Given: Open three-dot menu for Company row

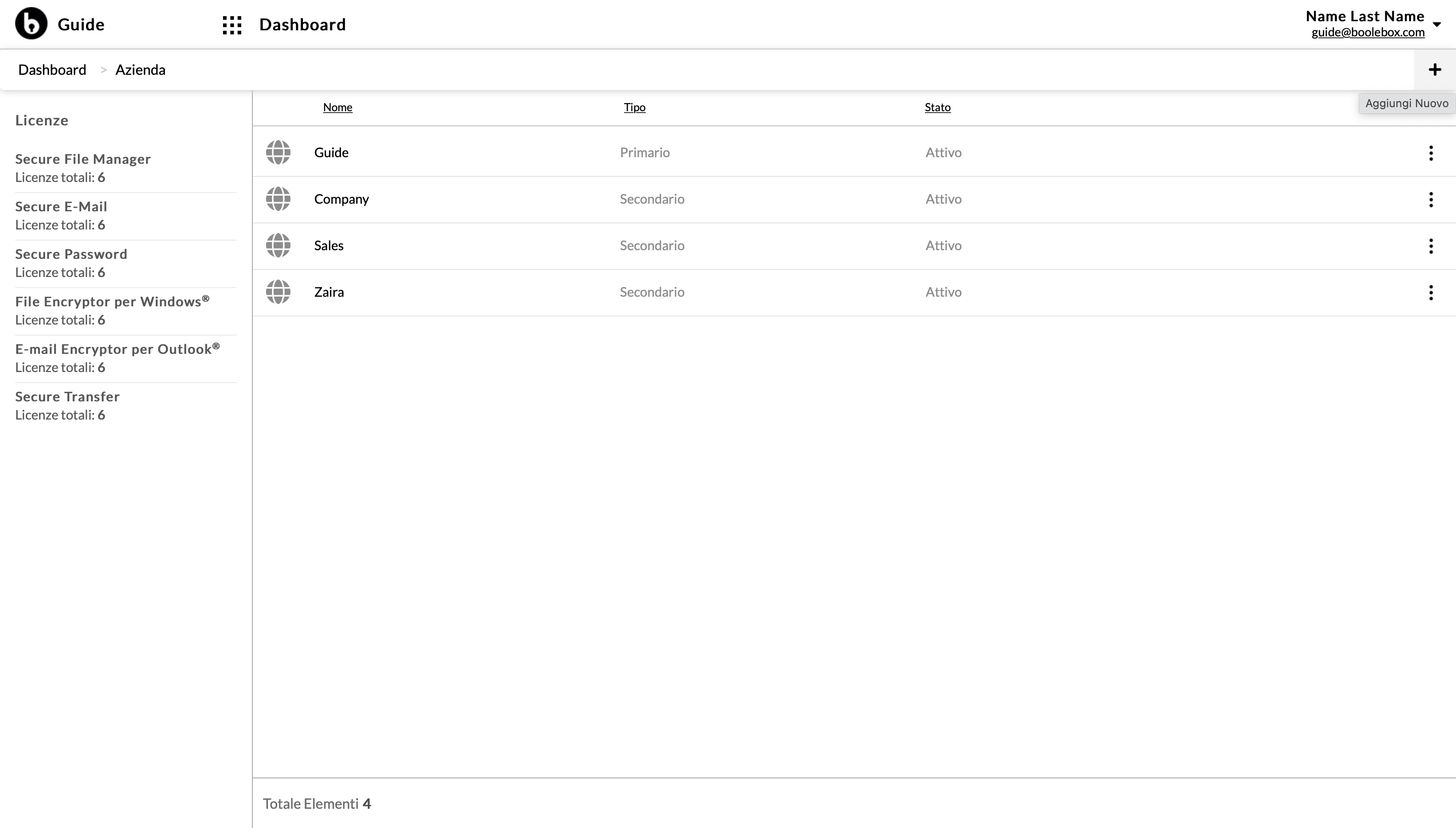Looking at the screenshot, I should [x=1430, y=200].
